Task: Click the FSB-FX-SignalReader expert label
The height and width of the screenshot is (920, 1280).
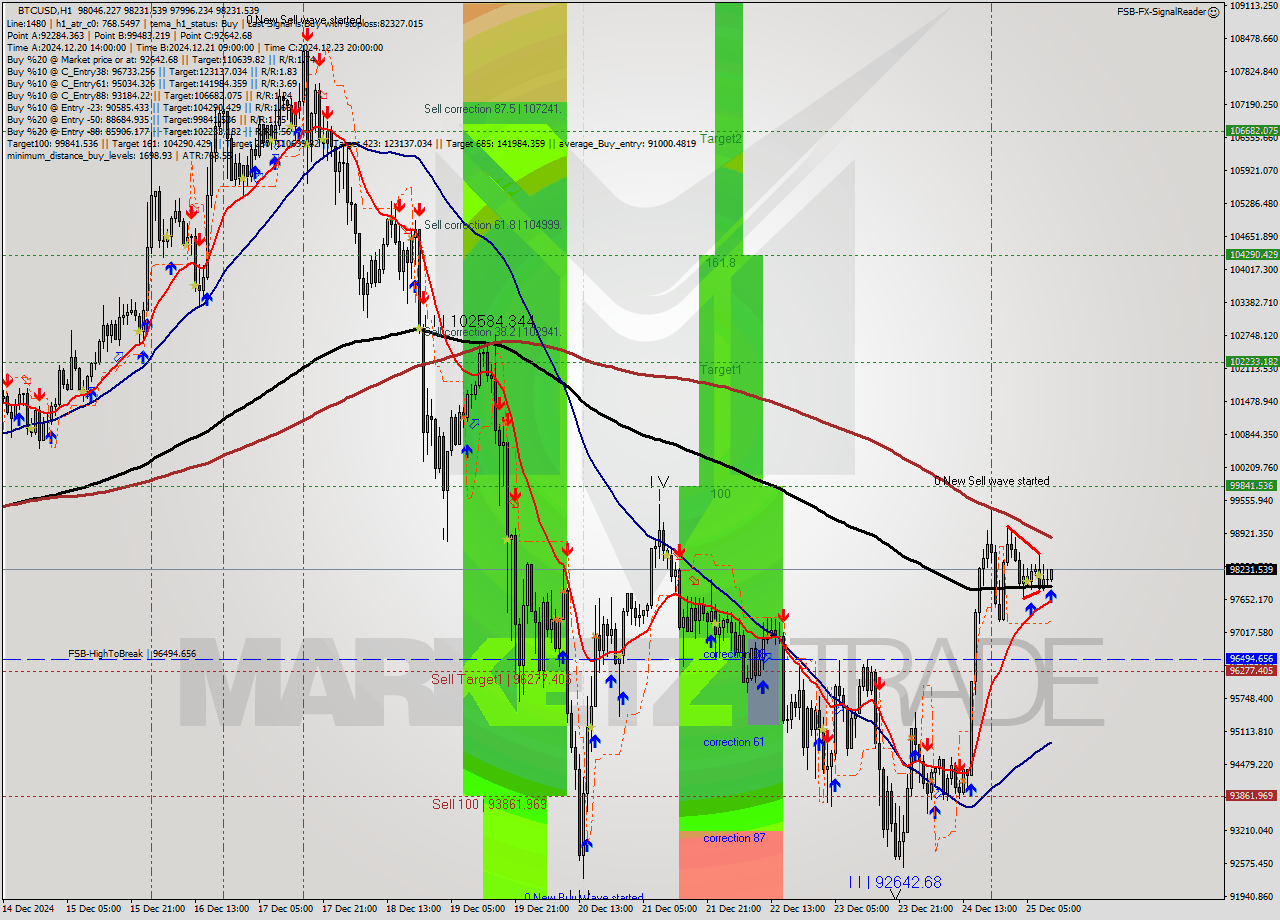Action: [x=1161, y=12]
